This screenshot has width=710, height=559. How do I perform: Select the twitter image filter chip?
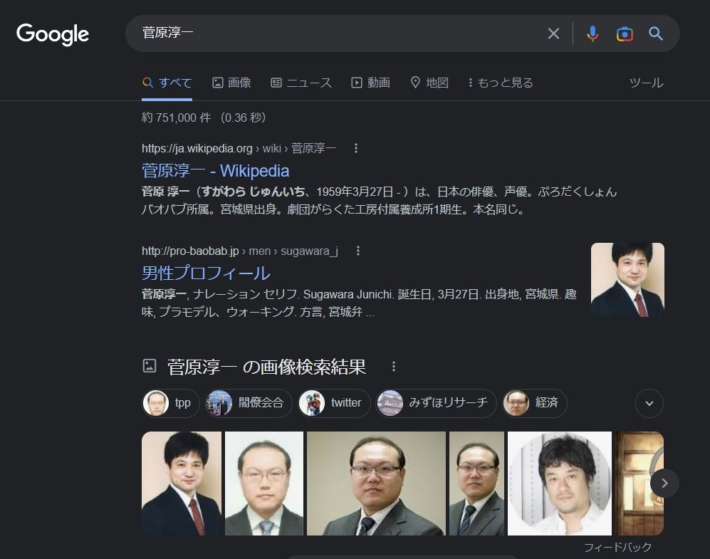pyautogui.click(x=334, y=403)
